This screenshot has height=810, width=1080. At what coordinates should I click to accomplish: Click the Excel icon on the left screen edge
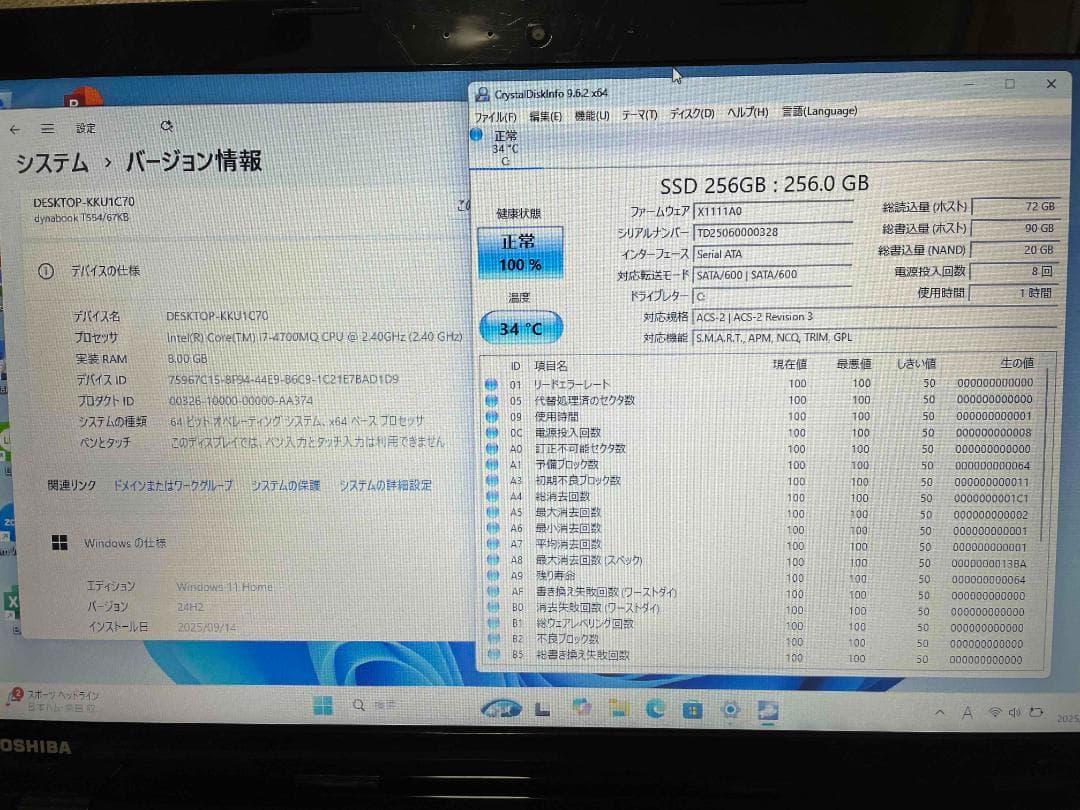click(x=12, y=601)
